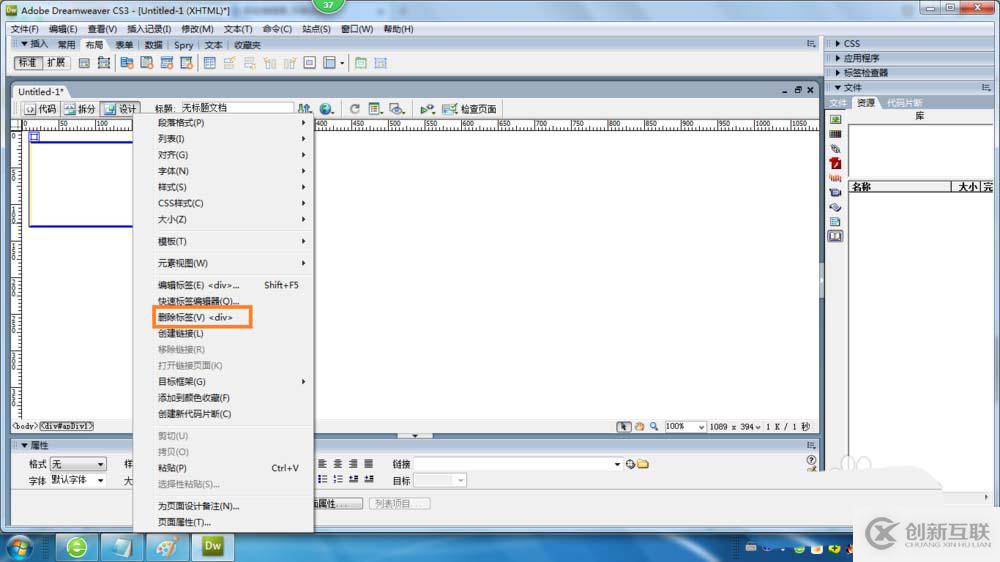Open Colors category in Assets panel
Image resolution: width=1000 pixels, height=562 pixels.
(835, 134)
